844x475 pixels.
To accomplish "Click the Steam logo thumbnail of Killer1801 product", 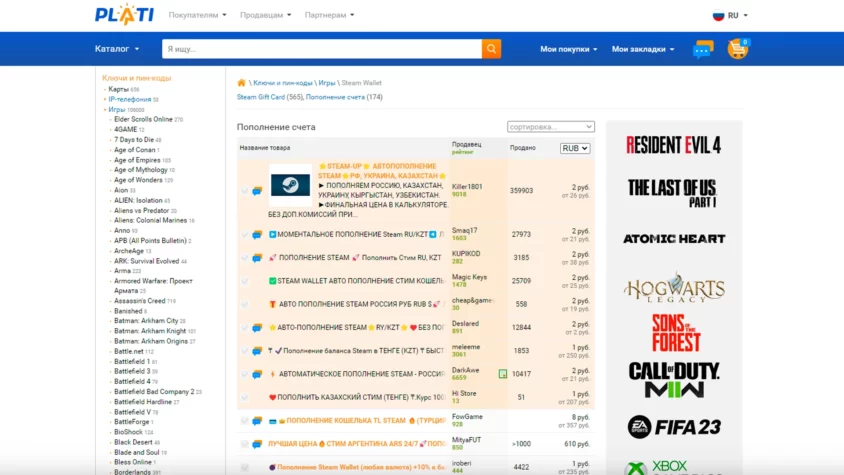I will click(290, 186).
